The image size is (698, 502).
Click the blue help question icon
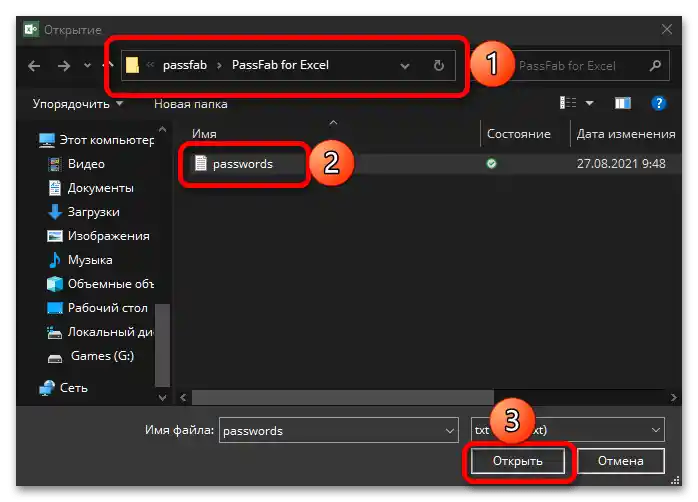(x=658, y=103)
